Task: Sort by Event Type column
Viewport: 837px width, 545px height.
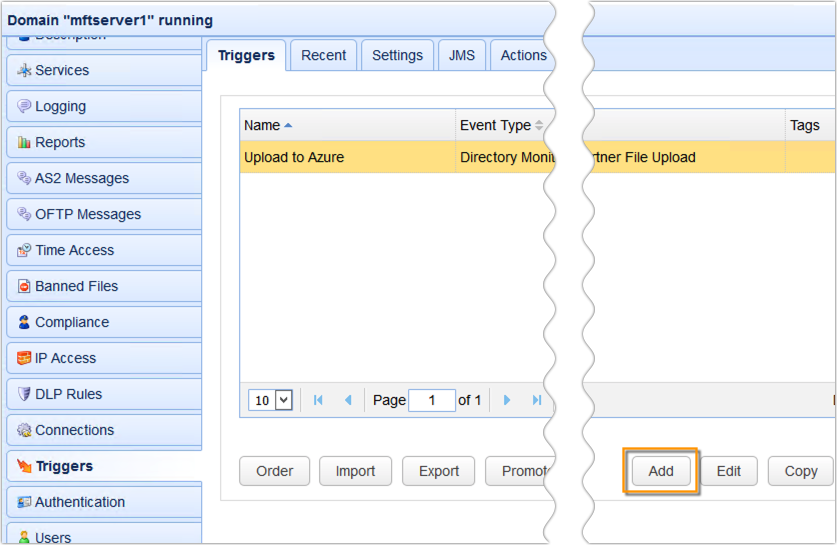Action: click(495, 125)
